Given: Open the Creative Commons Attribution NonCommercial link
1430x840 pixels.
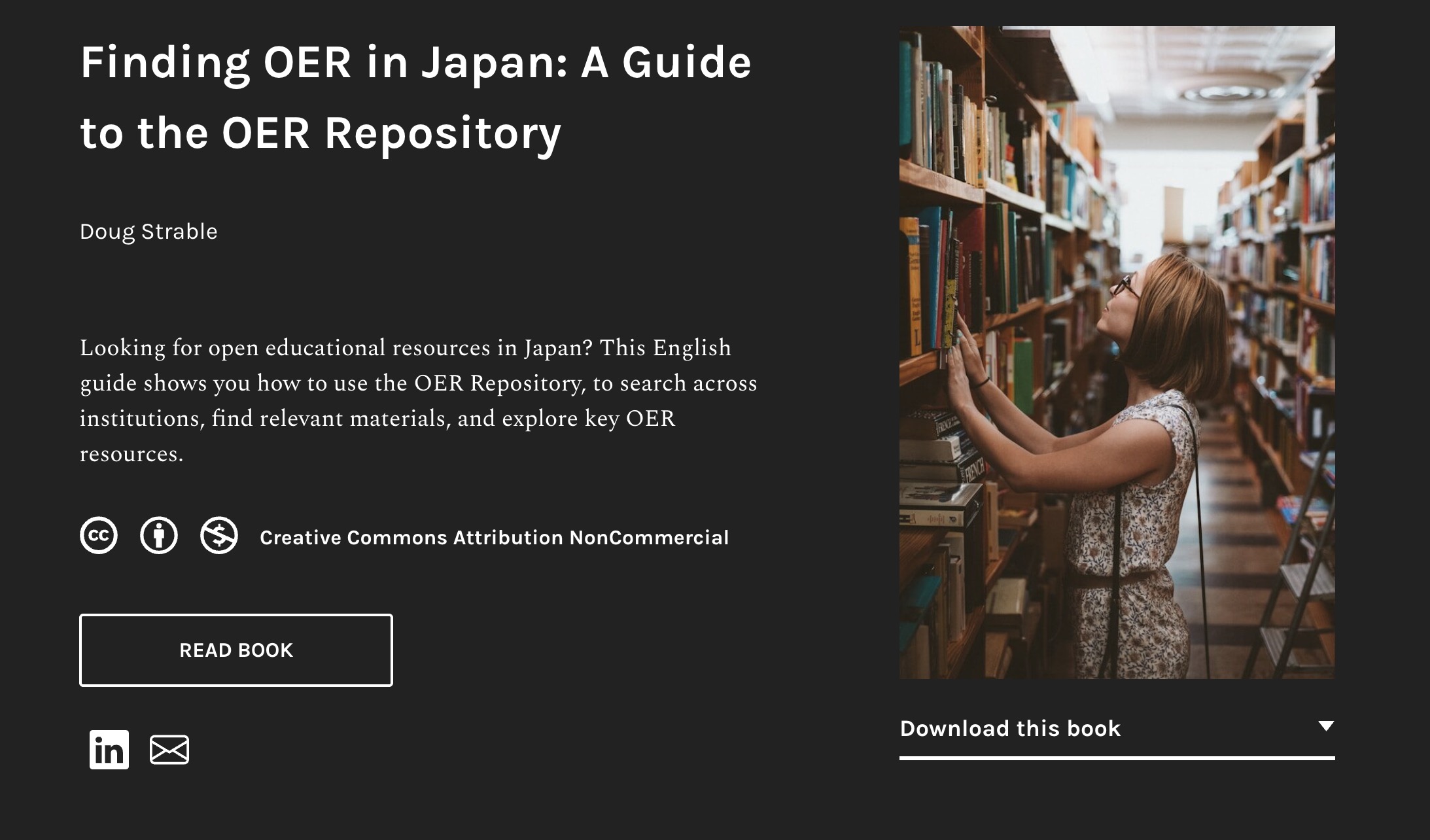Looking at the screenshot, I should [x=494, y=538].
